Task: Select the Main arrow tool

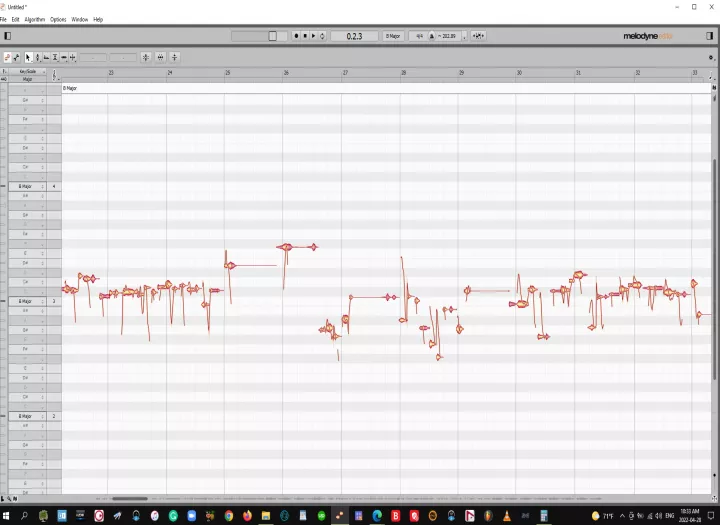Action: 28,57
